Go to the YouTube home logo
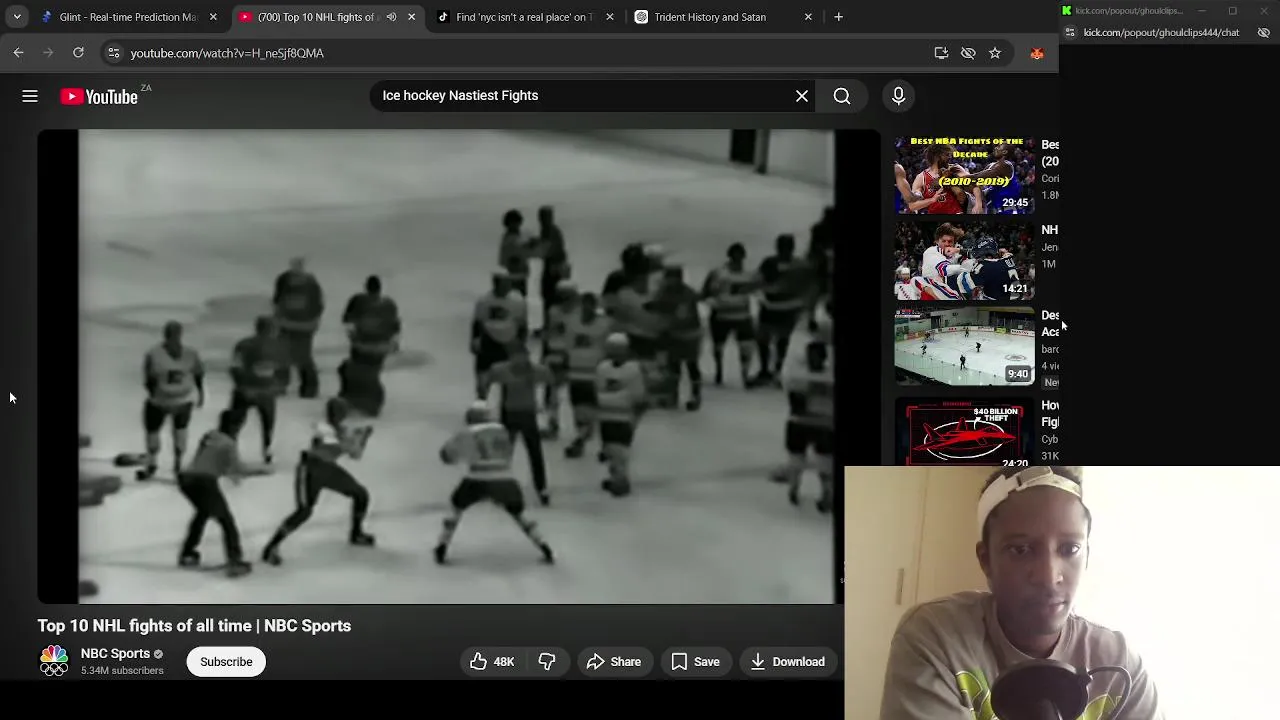 99,97
